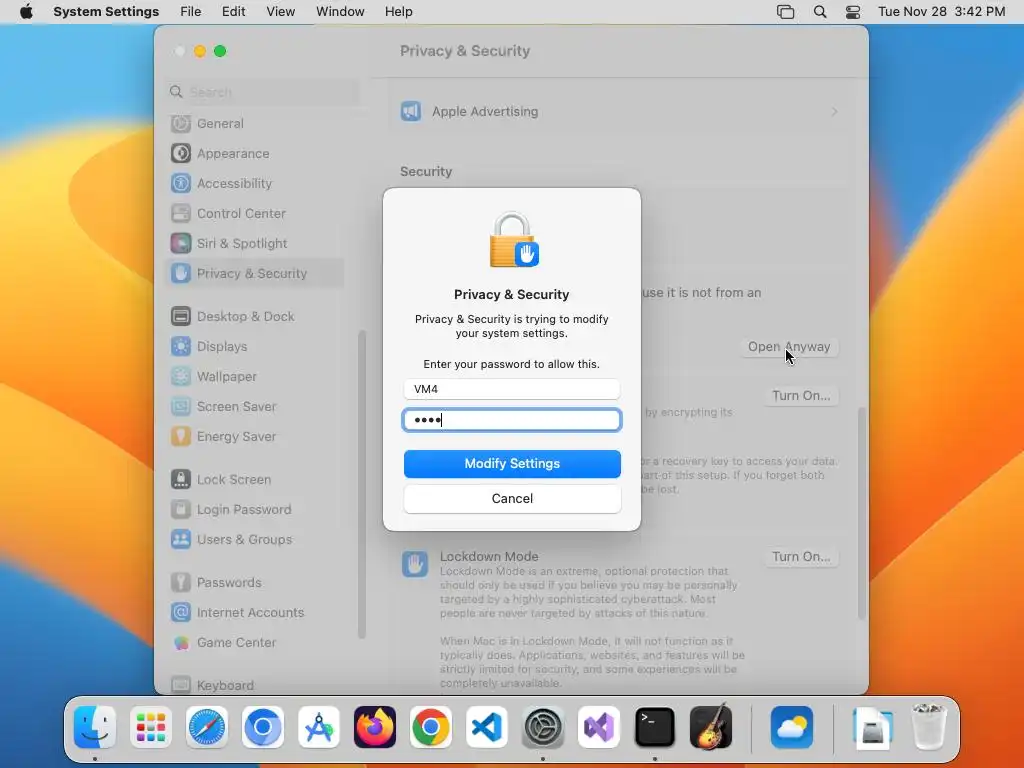Select Lock Screen in the sidebar
This screenshot has width=1024, height=768.
pos(256,480)
